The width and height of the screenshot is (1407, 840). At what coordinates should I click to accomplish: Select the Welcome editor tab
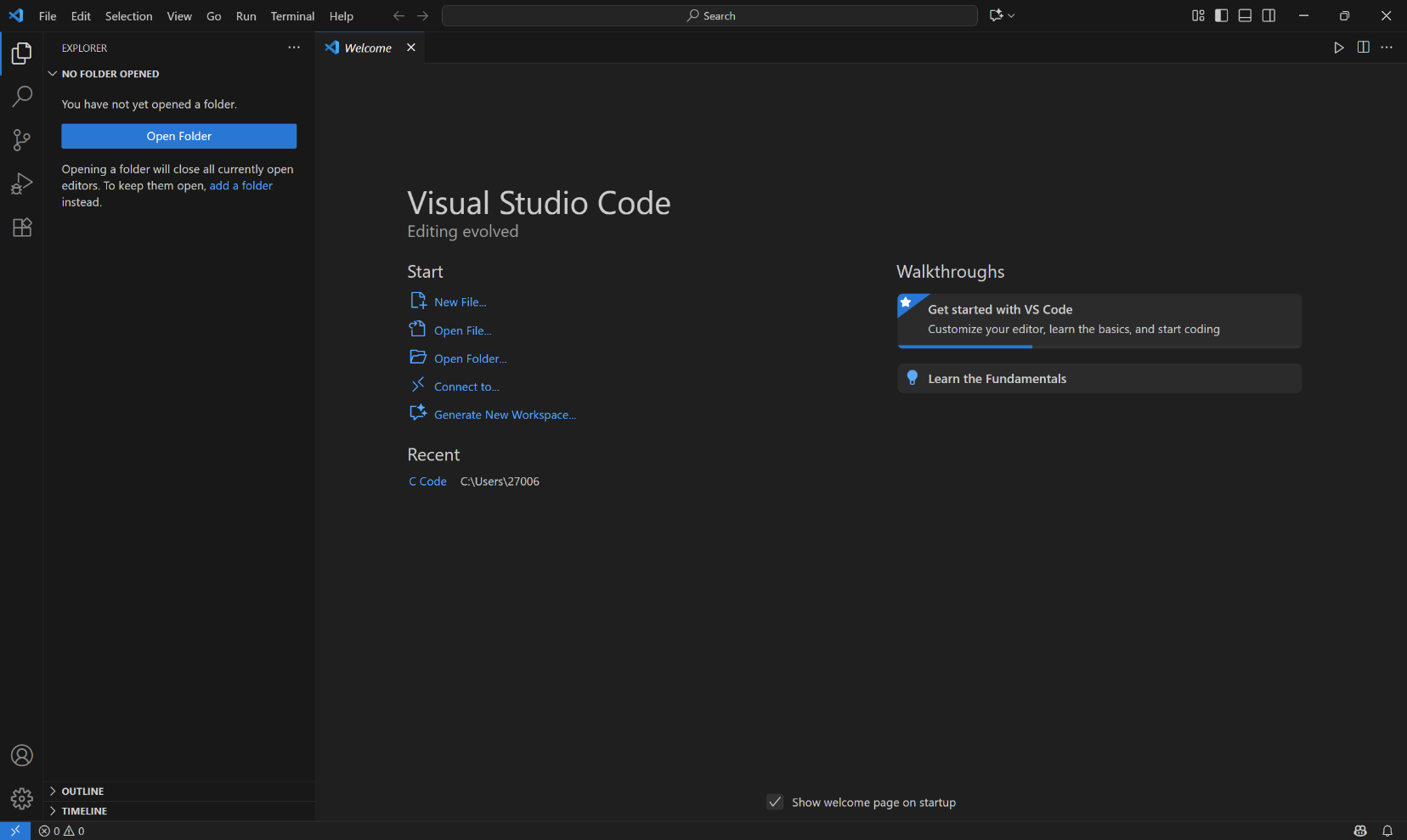click(x=370, y=48)
